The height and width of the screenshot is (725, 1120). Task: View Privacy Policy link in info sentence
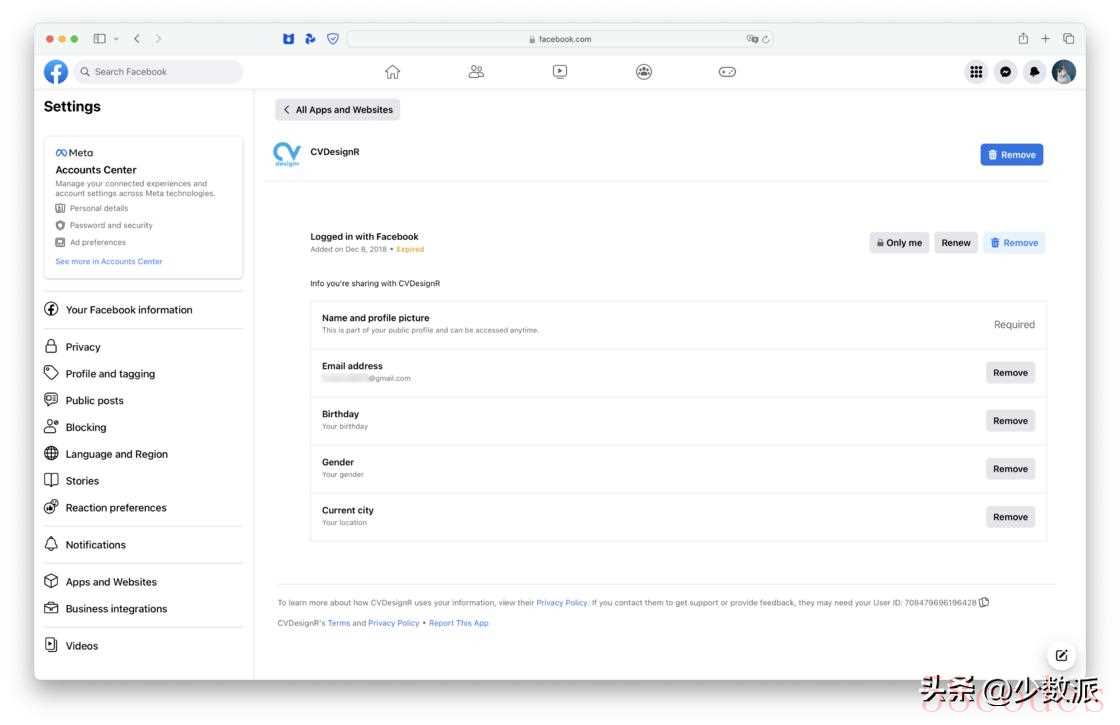coord(561,603)
